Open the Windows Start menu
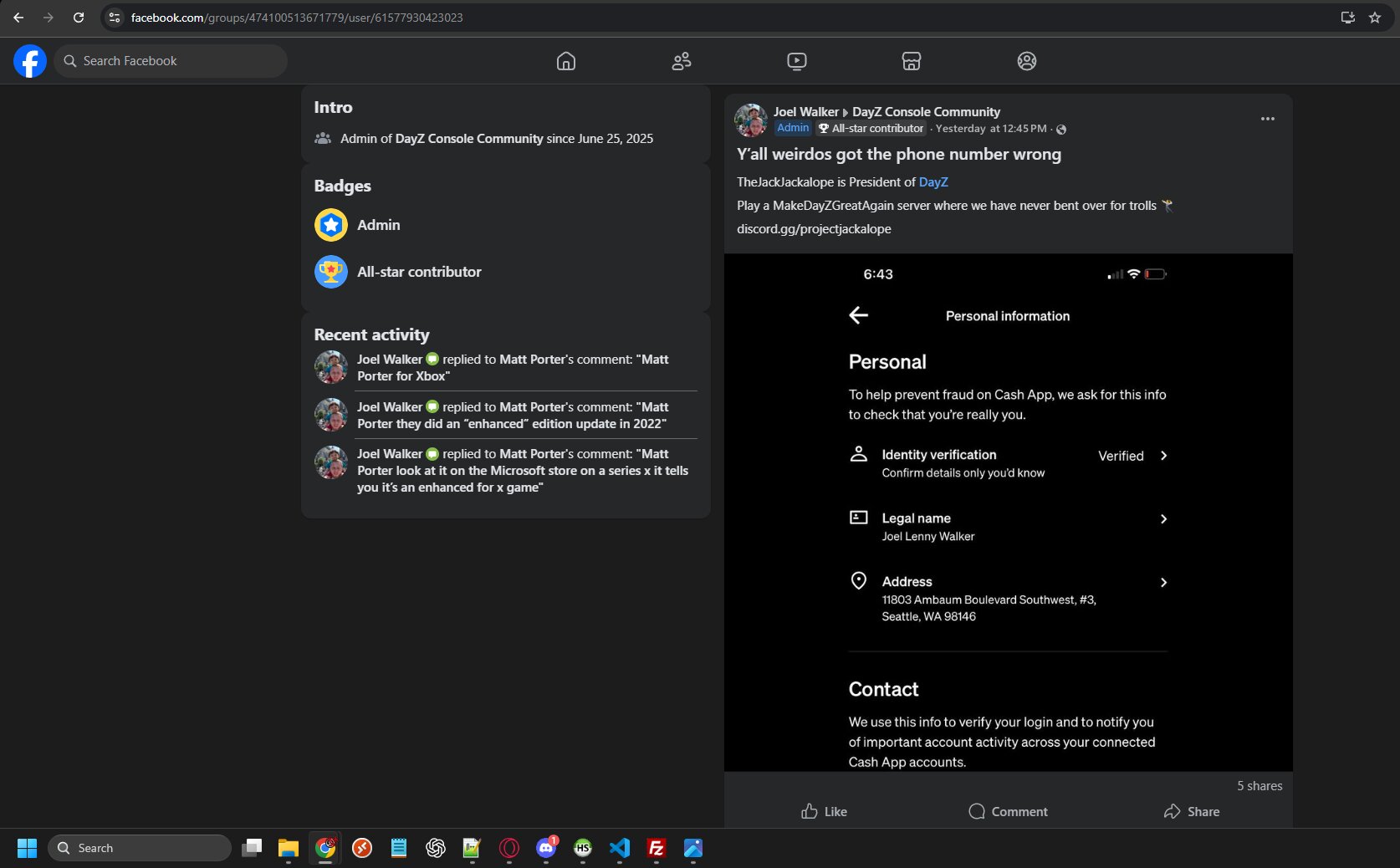1400x868 pixels. 27,848
